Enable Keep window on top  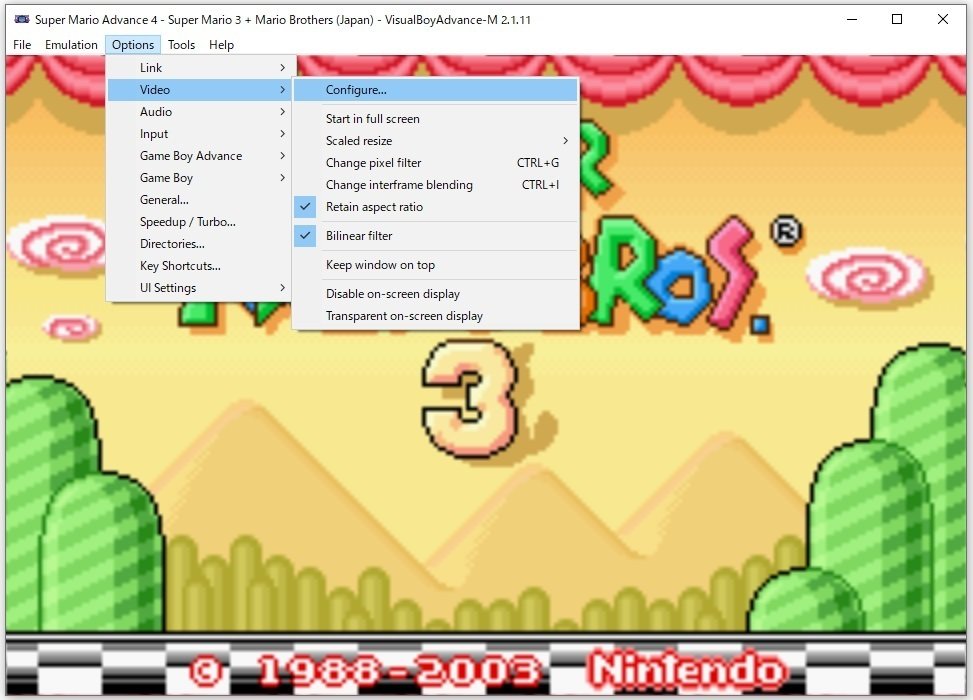click(x=436, y=265)
